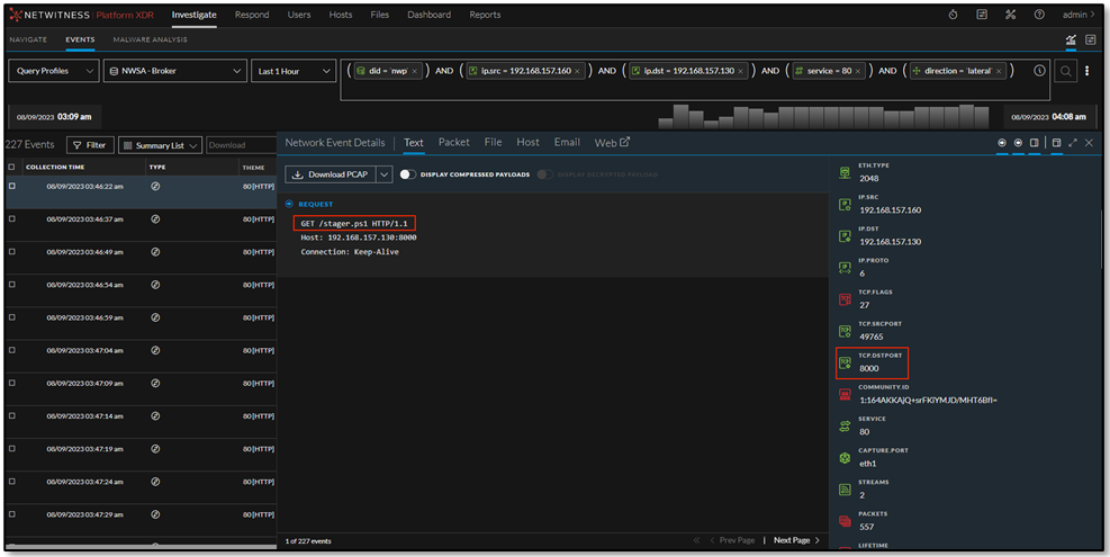The width and height of the screenshot is (1110, 557).
Task: Go to Next Page of events
Action: coord(796,540)
